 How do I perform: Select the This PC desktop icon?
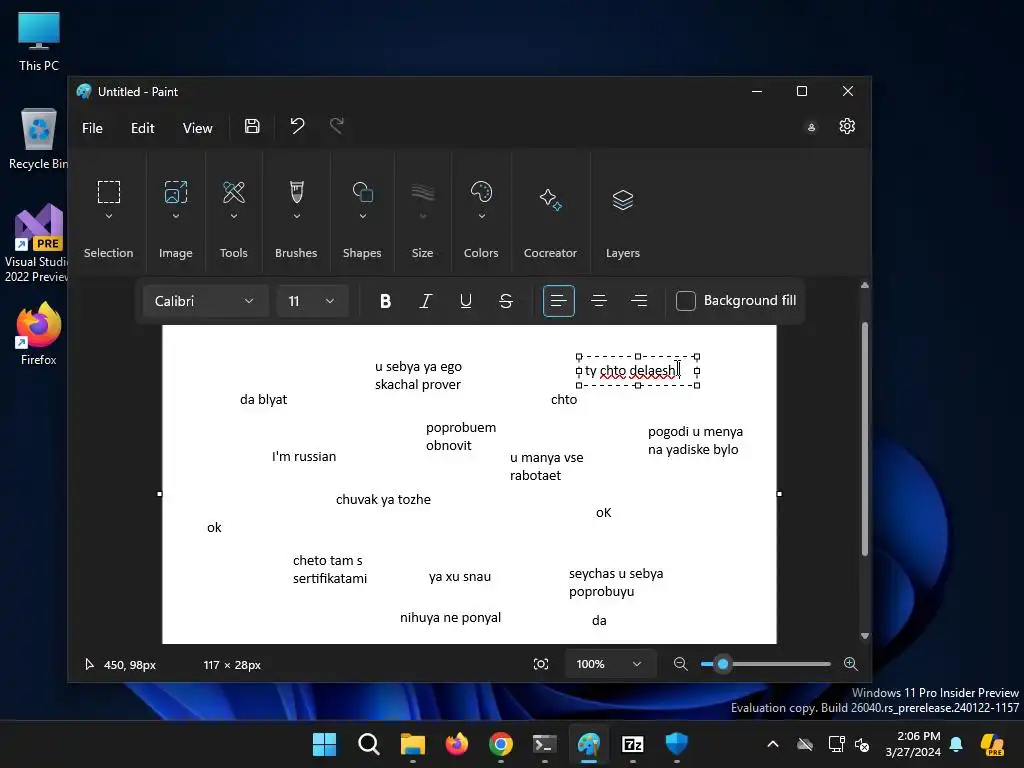(x=39, y=41)
